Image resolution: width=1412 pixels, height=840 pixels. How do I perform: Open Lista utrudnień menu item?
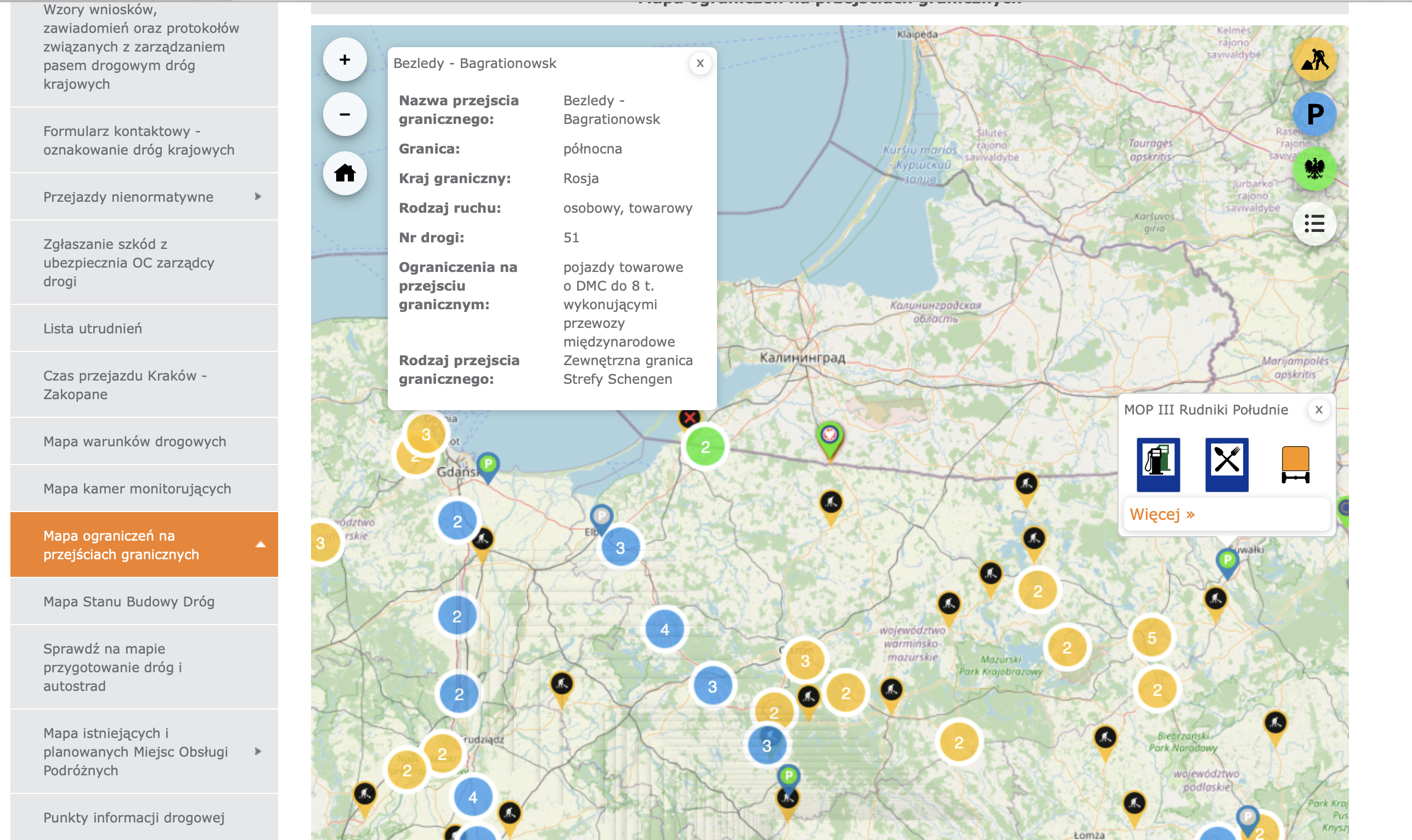[x=93, y=328]
